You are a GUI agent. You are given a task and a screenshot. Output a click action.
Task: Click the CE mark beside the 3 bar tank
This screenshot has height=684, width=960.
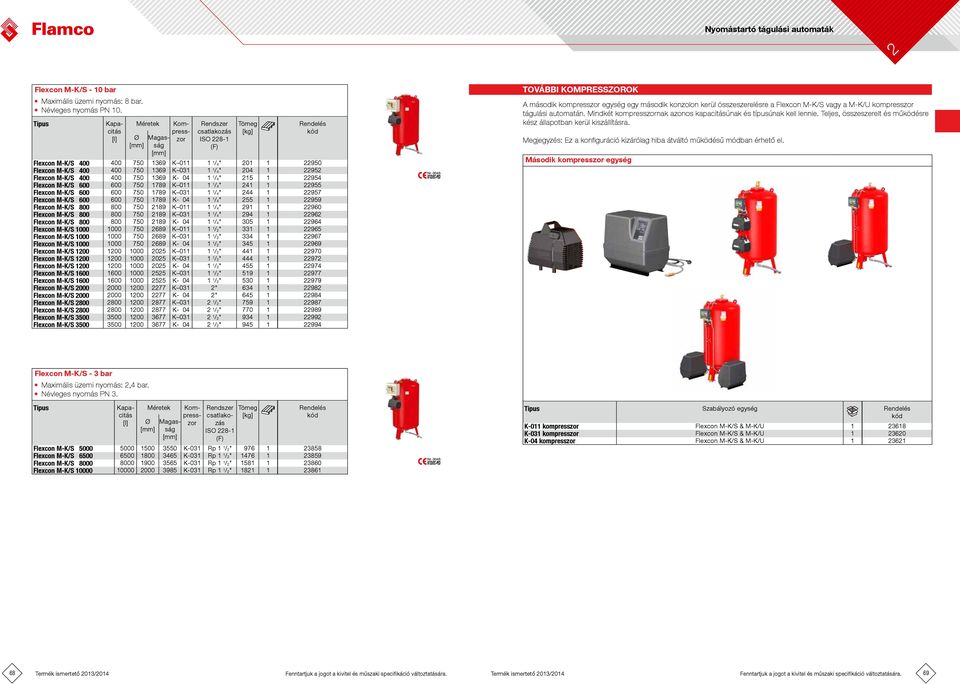click(429, 461)
